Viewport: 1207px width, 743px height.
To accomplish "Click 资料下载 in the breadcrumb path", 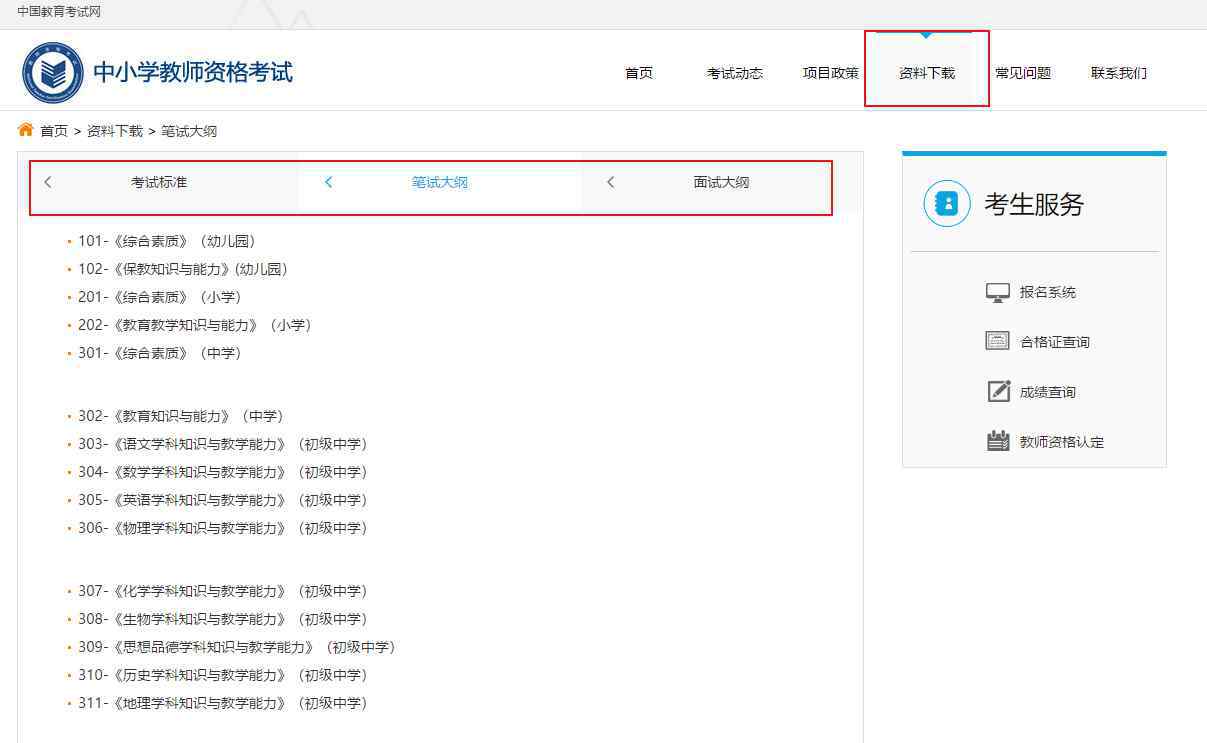I will pos(114,131).
